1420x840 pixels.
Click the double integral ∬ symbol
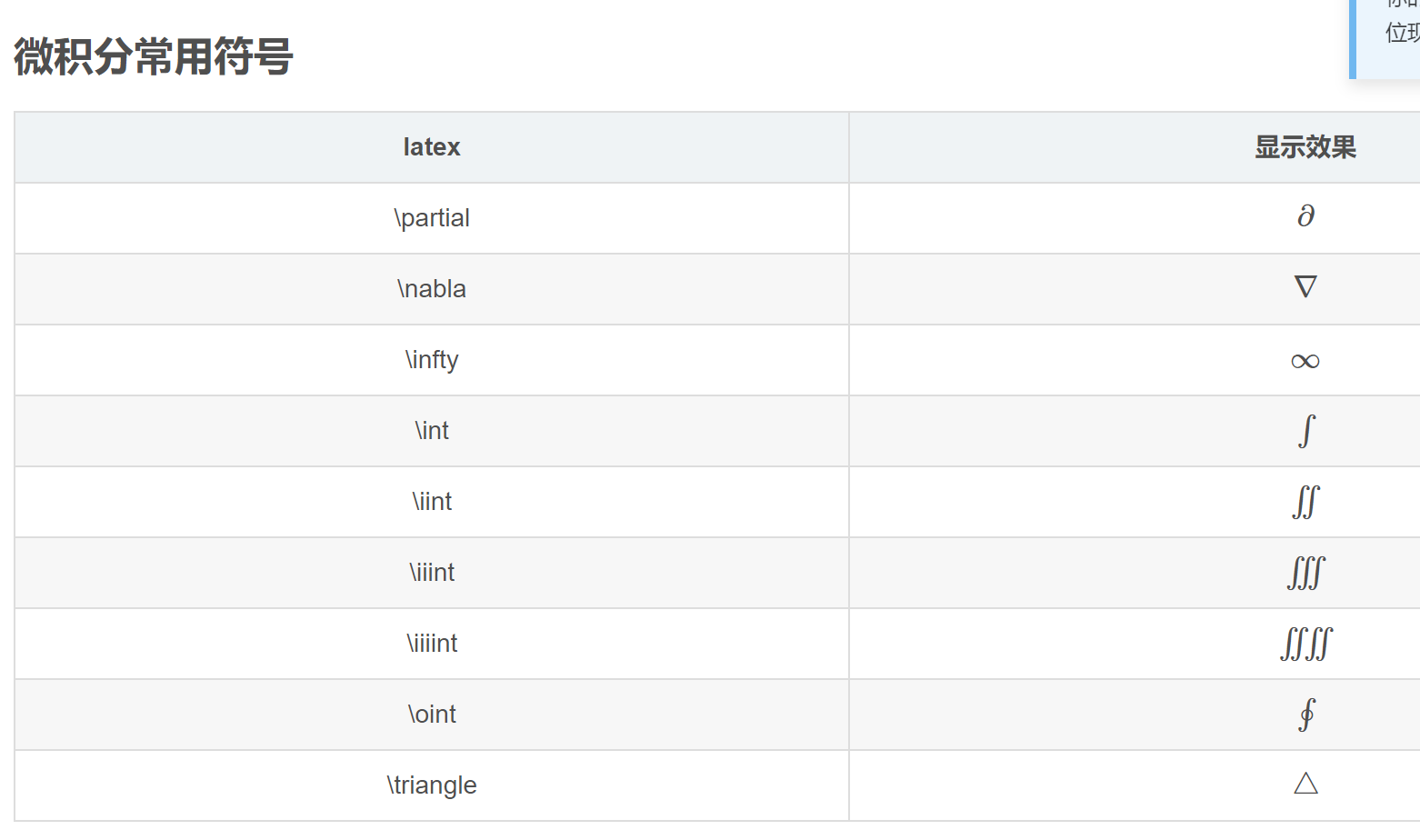click(x=1305, y=502)
